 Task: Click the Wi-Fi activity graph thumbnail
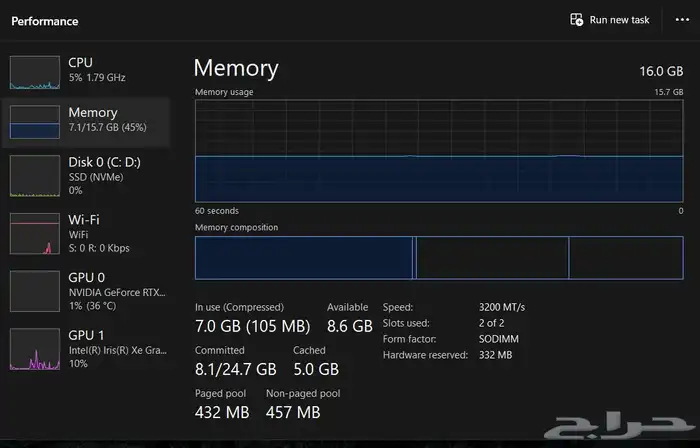(x=35, y=233)
